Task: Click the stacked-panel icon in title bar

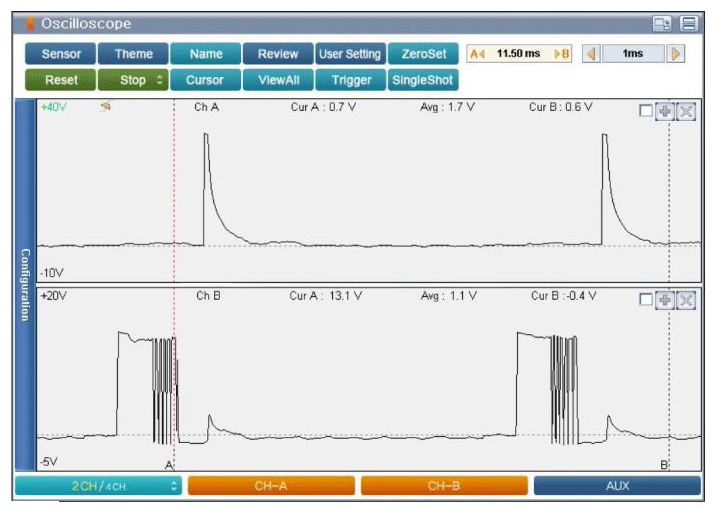Action: (688, 24)
